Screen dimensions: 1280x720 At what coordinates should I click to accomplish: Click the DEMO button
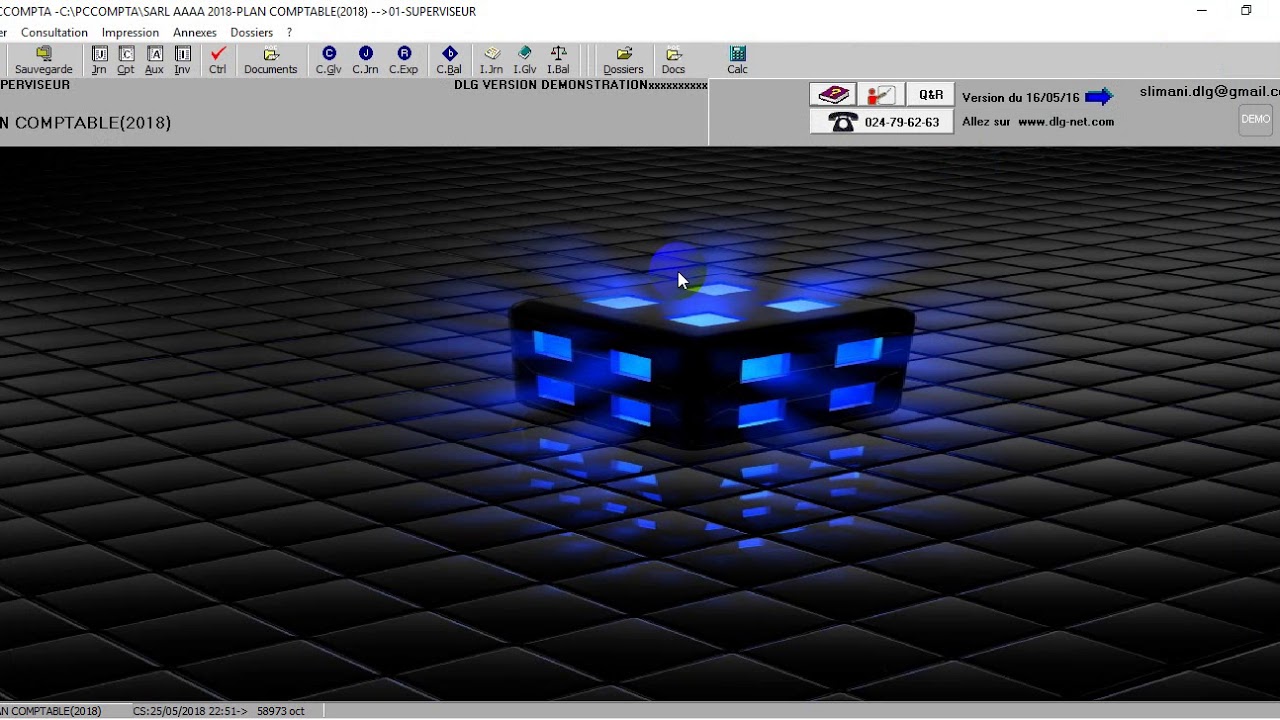pyautogui.click(x=1256, y=119)
